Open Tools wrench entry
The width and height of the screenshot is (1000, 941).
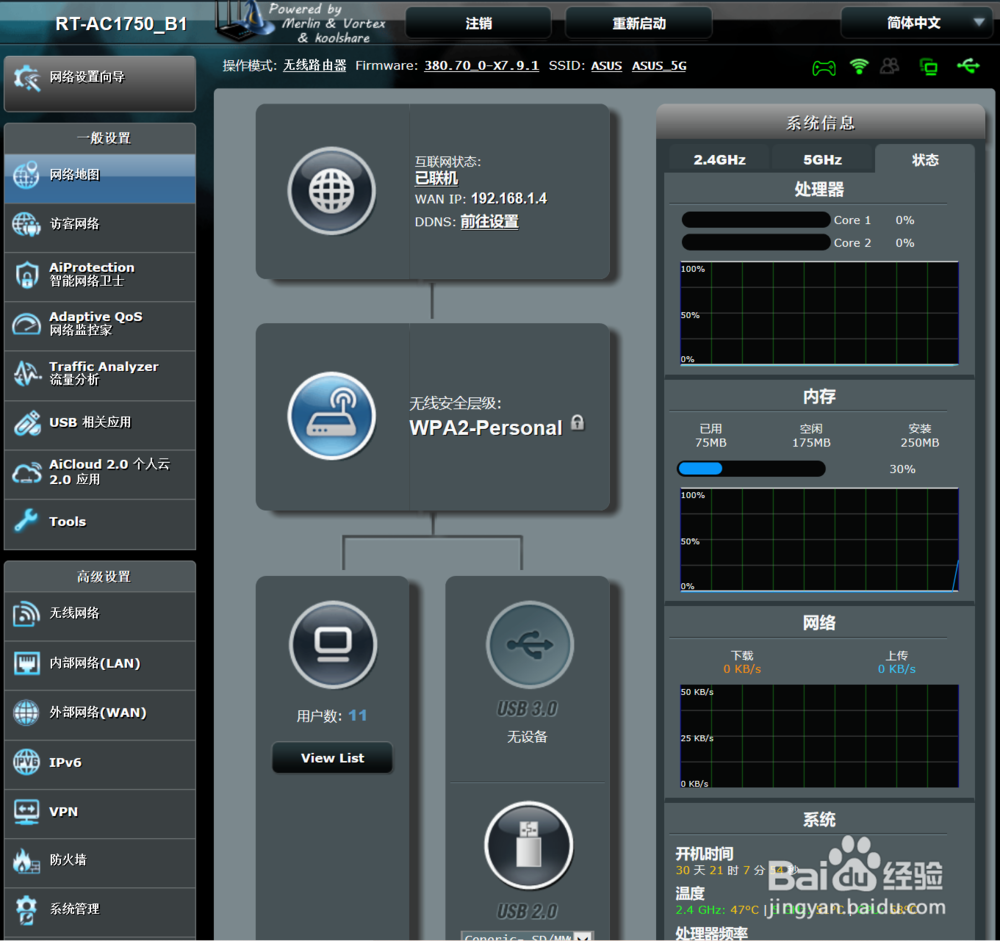click(x=99, y=524)
